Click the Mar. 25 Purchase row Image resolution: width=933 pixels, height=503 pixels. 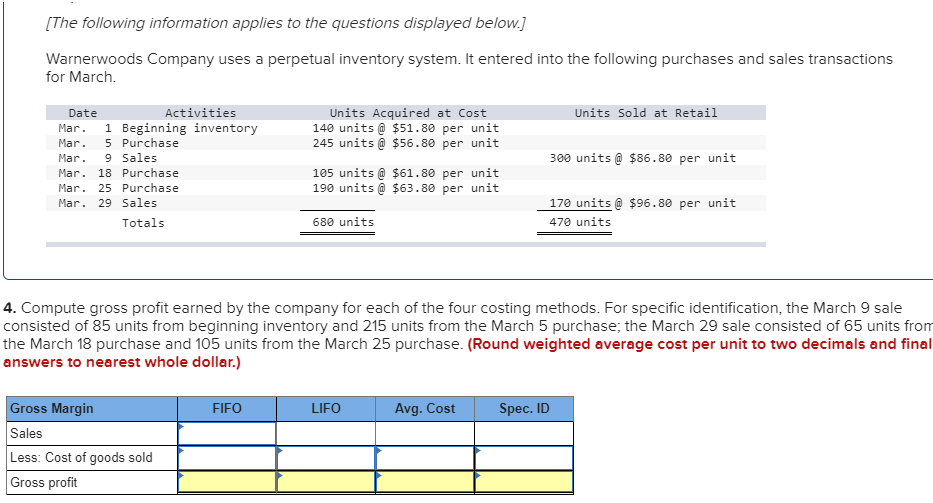tap(406, 188)
